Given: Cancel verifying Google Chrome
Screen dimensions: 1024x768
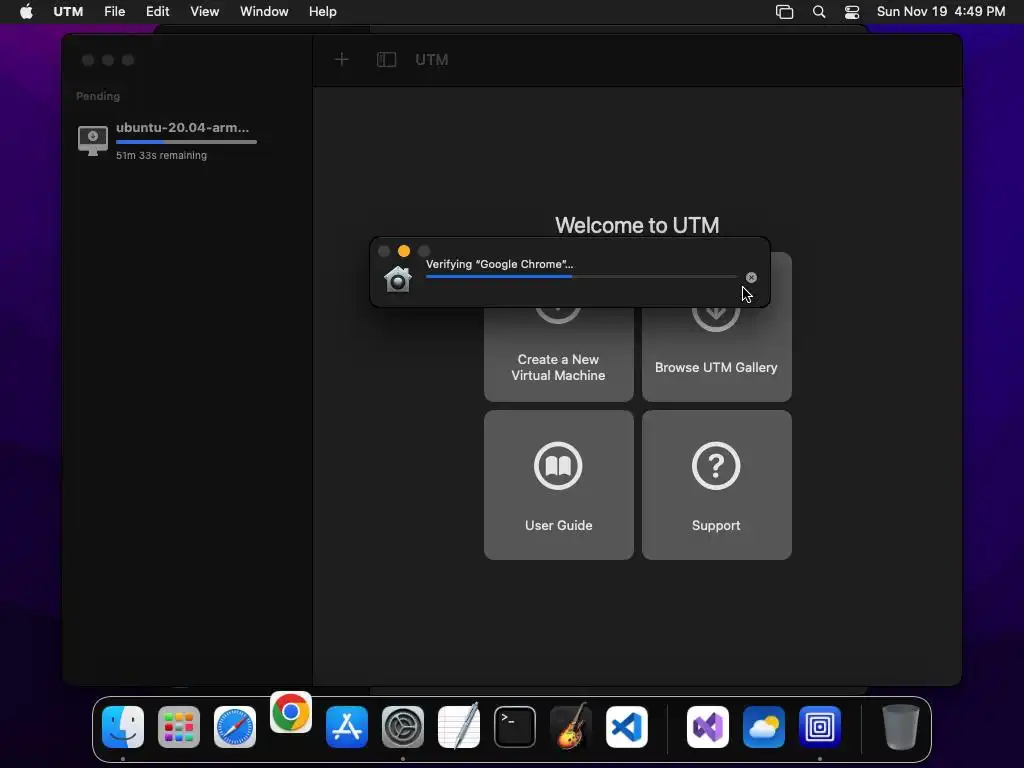Looking at the screenshot, I should (752, 278).
